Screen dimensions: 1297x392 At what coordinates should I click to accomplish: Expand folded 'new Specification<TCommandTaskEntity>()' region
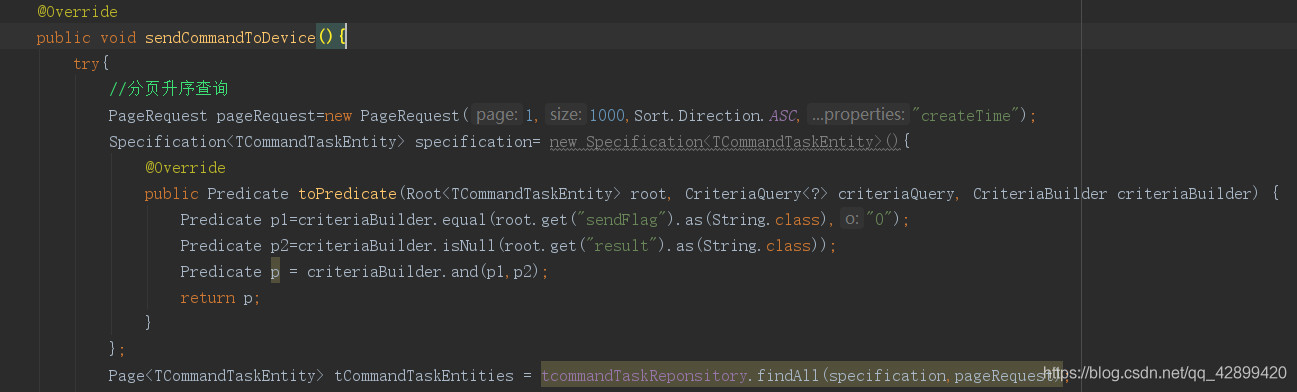(x=725, y=142)
